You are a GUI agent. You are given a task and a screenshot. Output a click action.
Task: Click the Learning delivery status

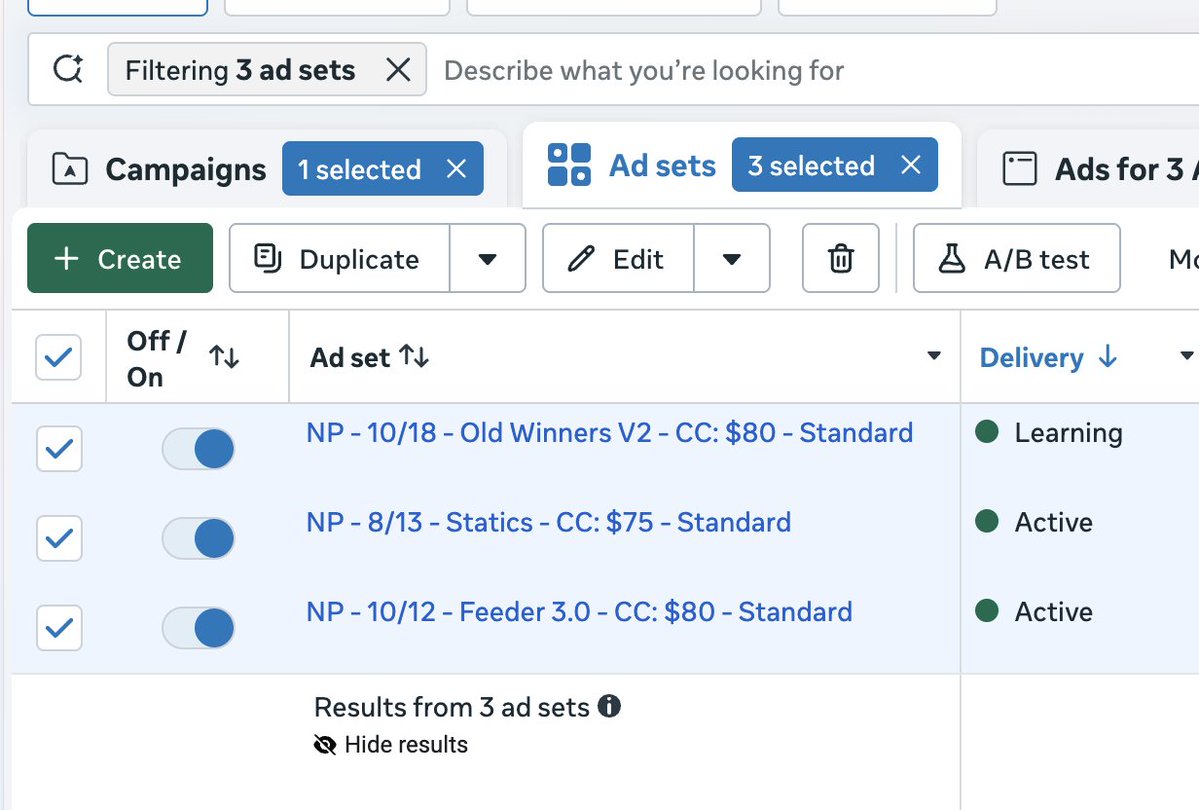pyautogui.click(x=1068, y=433)
